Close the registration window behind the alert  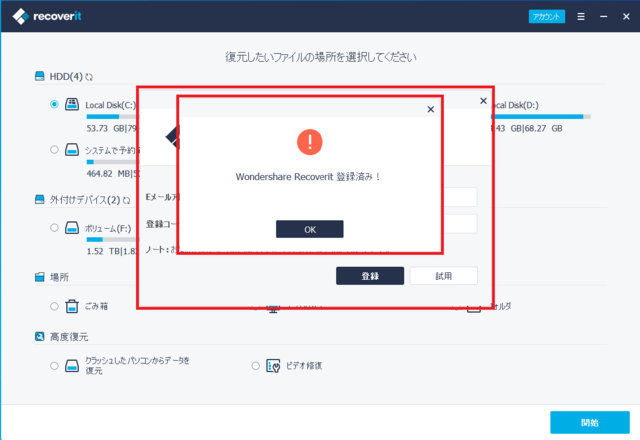[x=483, y=101]
